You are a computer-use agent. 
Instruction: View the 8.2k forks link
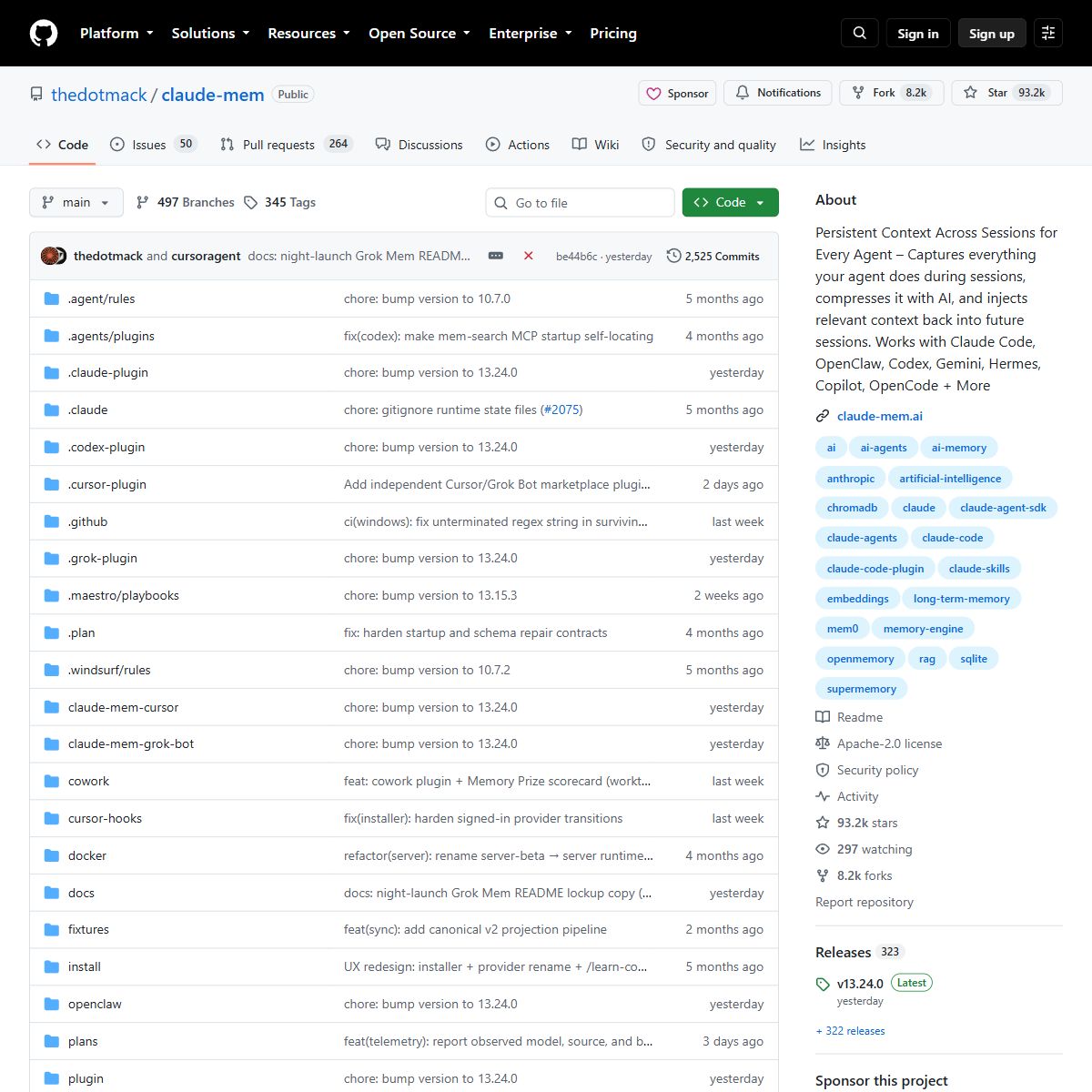(854, 875)
